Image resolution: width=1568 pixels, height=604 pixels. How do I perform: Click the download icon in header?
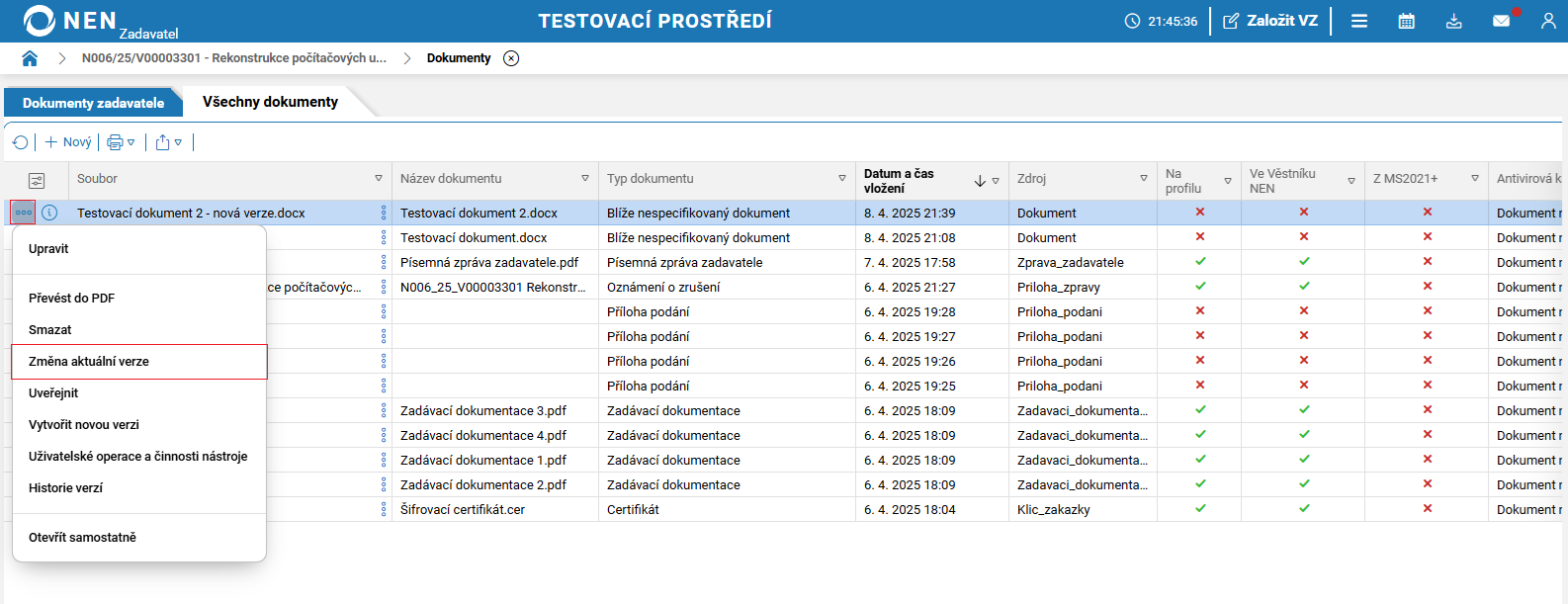click(x=1453, y=21)
